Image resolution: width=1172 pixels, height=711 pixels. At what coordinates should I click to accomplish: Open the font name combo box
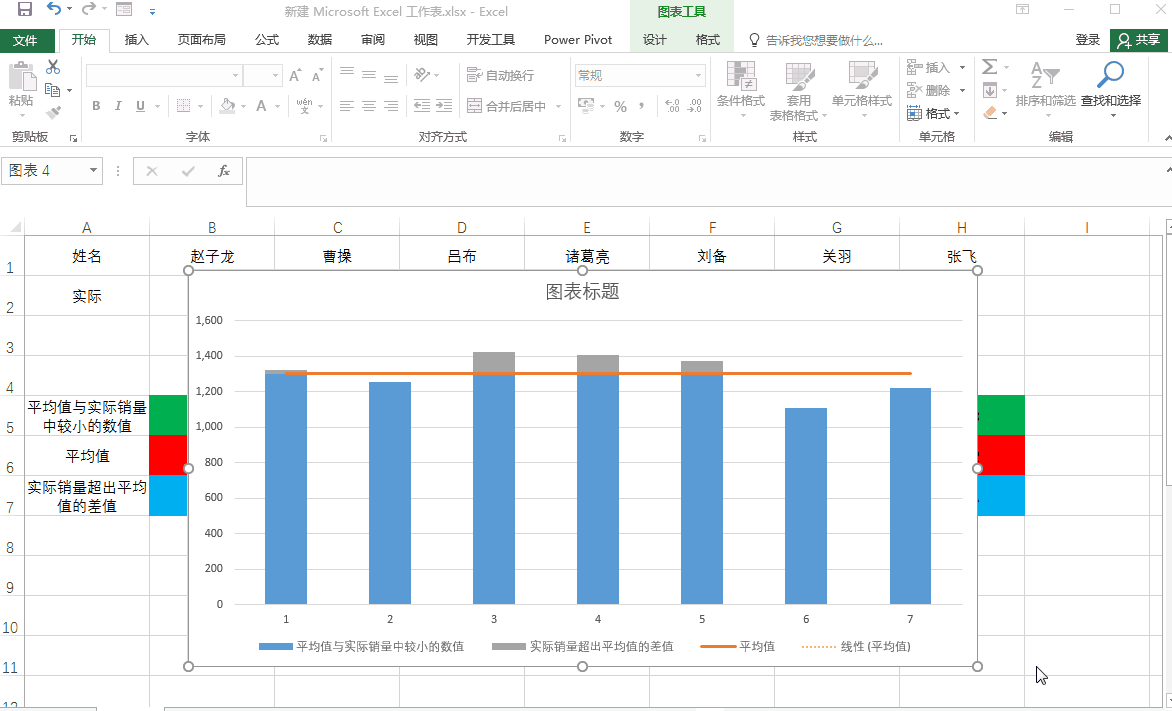tap(163, 76)
